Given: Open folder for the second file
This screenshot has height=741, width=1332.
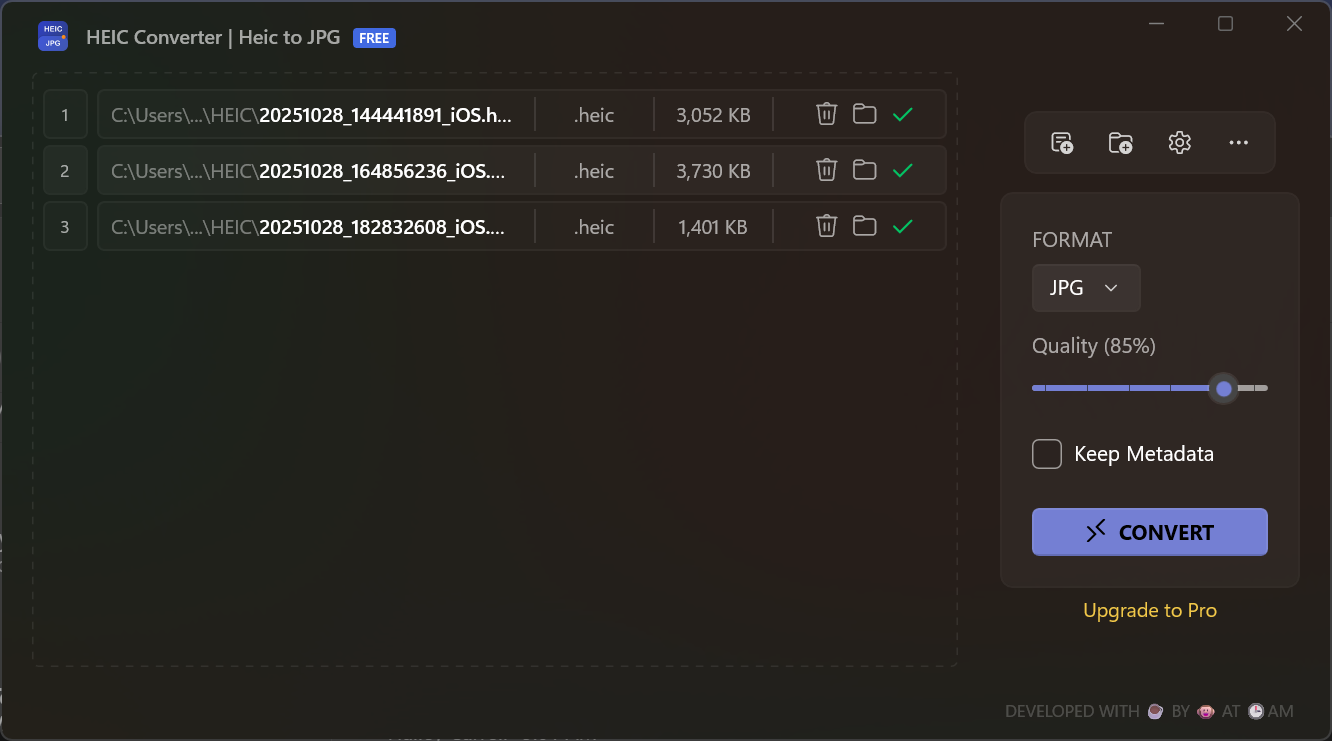Looking at the screenshot, I should (x=864, y=171).
